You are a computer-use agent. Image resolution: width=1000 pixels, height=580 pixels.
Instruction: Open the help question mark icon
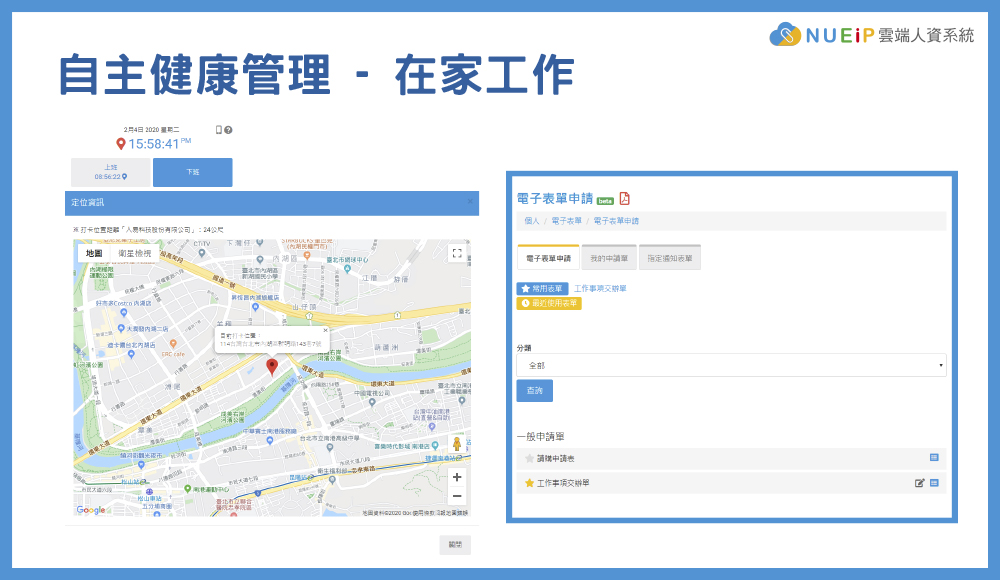(x=228, y=130)
